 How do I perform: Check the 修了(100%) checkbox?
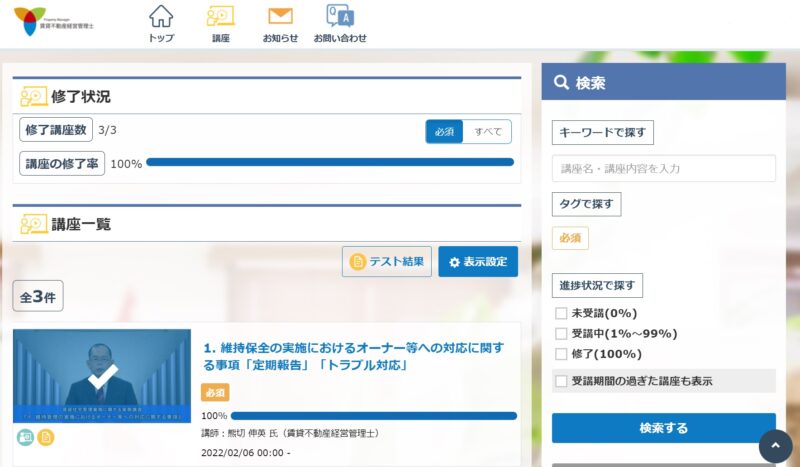pos(561,353)
